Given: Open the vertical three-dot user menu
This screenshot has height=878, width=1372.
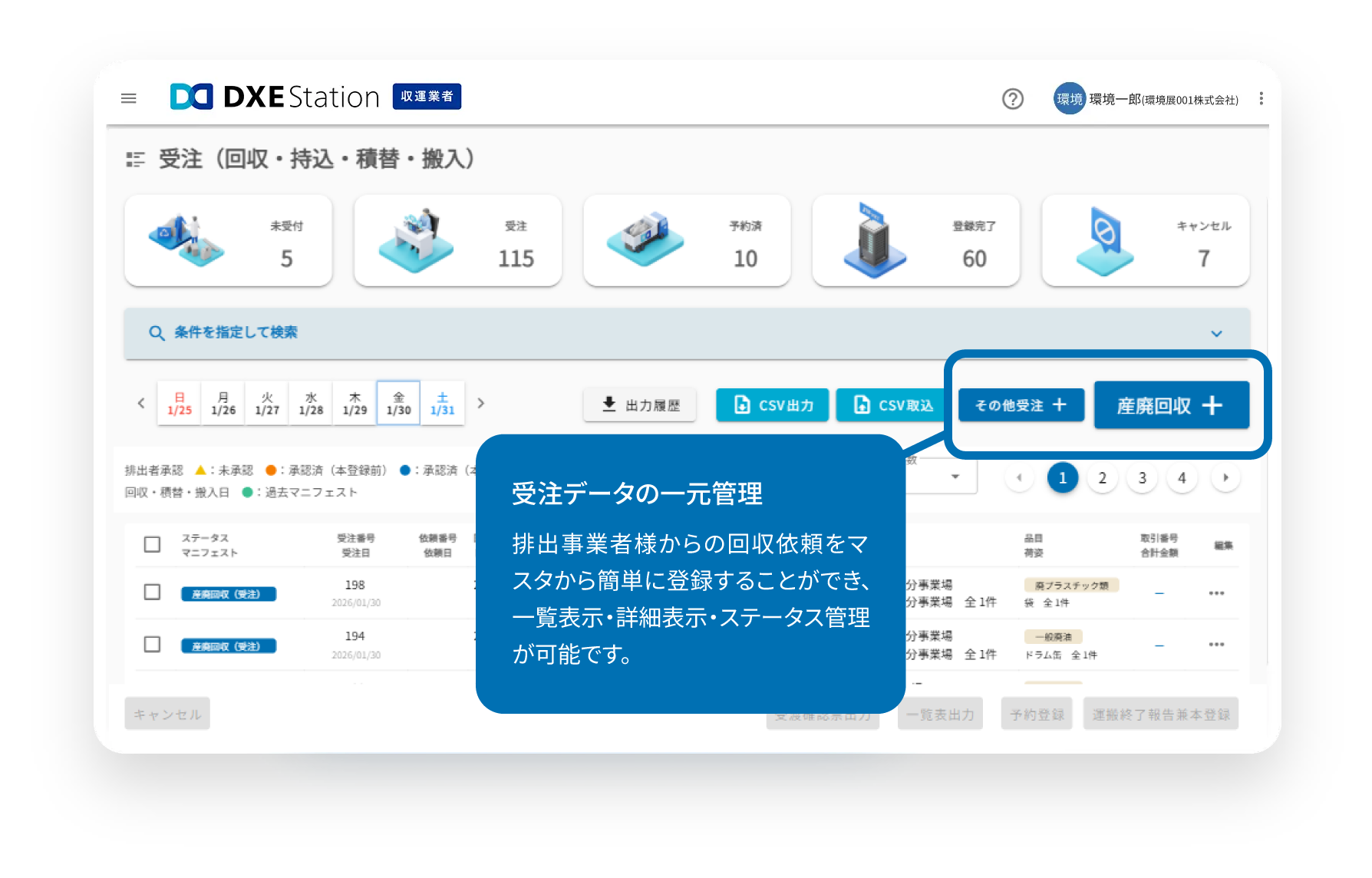Looking at the screenshot, I should tap(1261, 98).
